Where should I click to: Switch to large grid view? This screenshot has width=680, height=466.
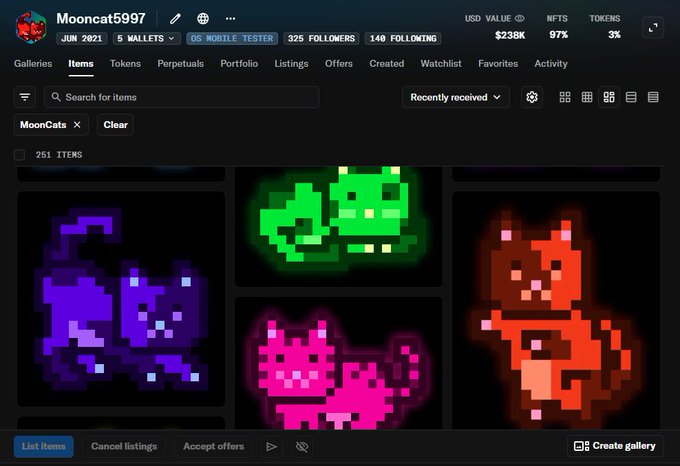(x=565, y=97)
